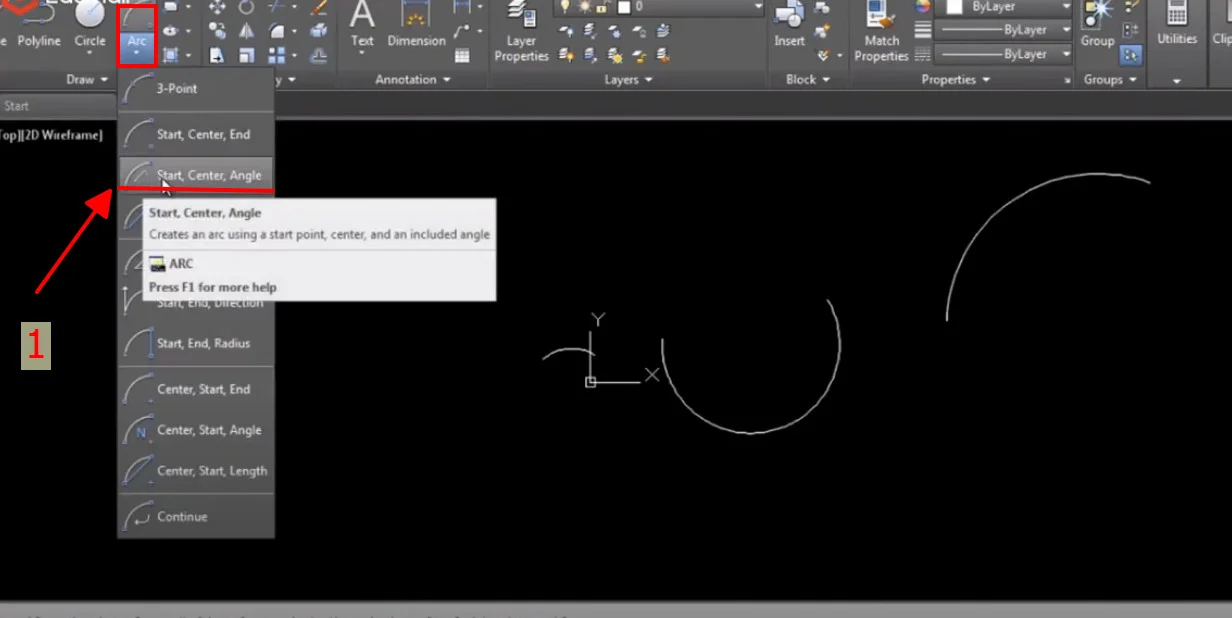Click the Linetype icon in Properties panel
1232x618 pixels.
[923, 54]
